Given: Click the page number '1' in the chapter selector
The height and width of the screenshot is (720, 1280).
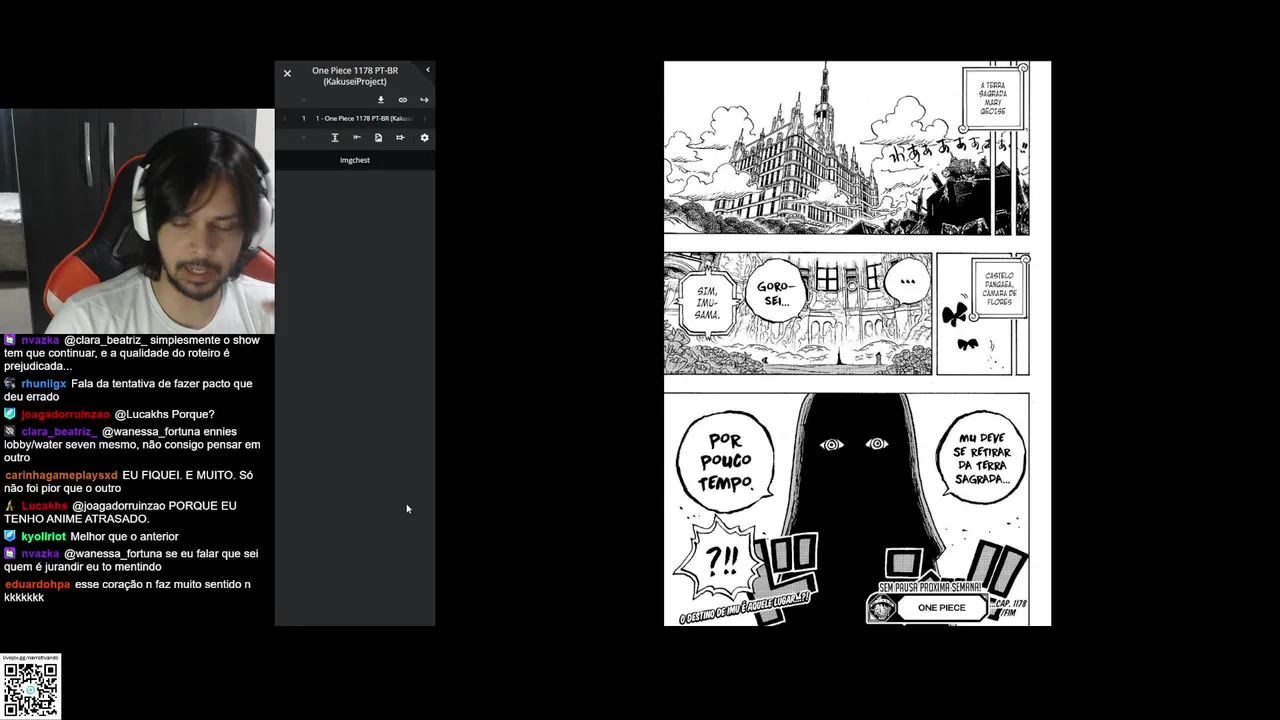Looking at the screenshot, I should 304,119.
